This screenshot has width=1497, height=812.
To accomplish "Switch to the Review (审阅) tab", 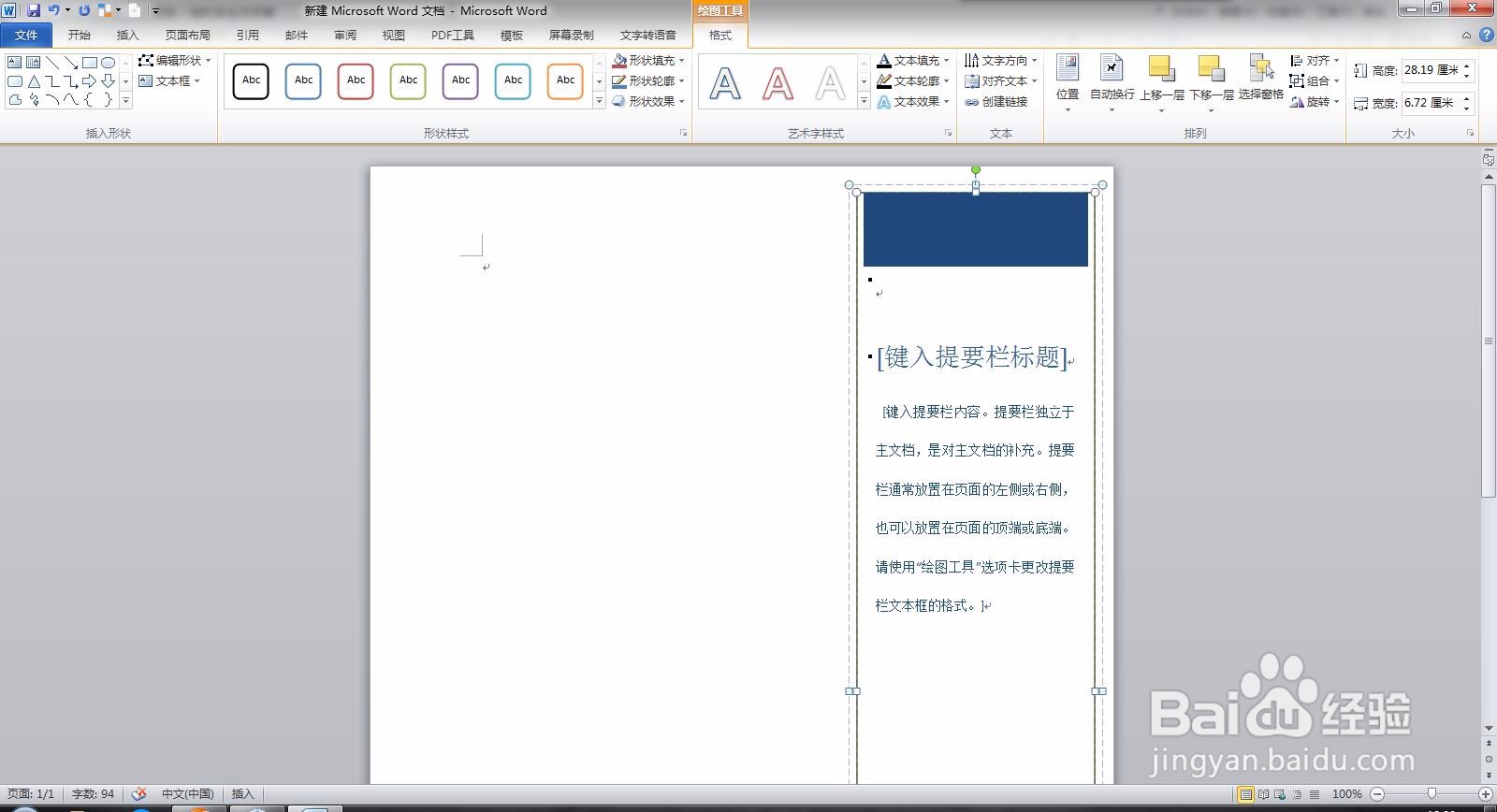I will pos(344,36).
